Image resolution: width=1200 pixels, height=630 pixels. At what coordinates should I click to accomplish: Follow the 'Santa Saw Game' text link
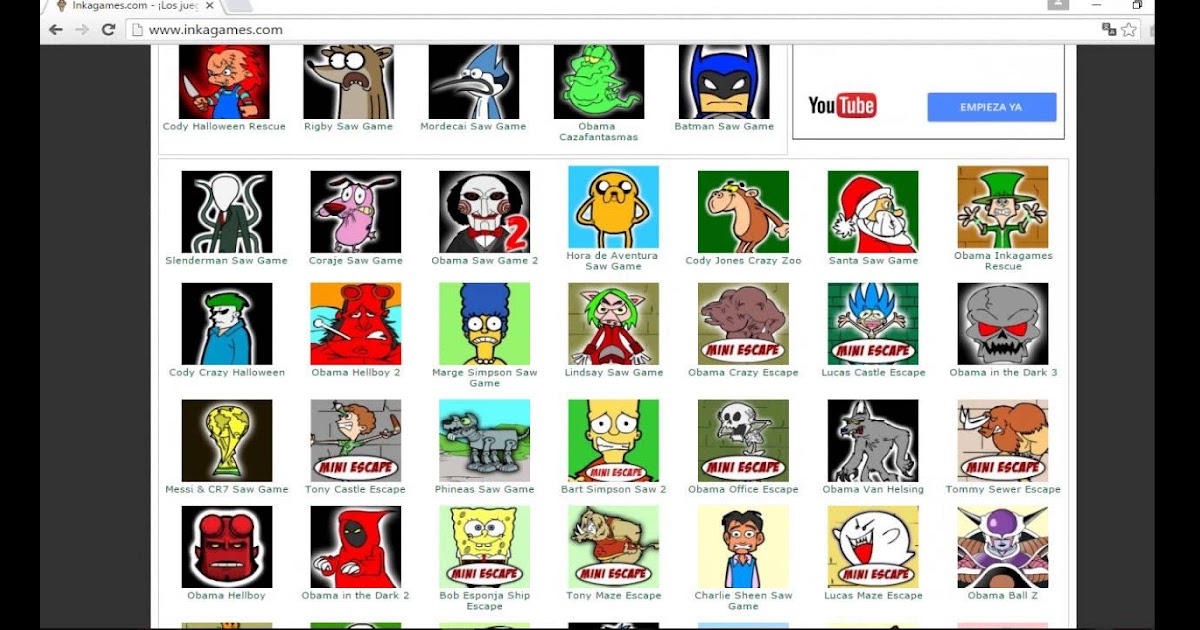(873, 261)
